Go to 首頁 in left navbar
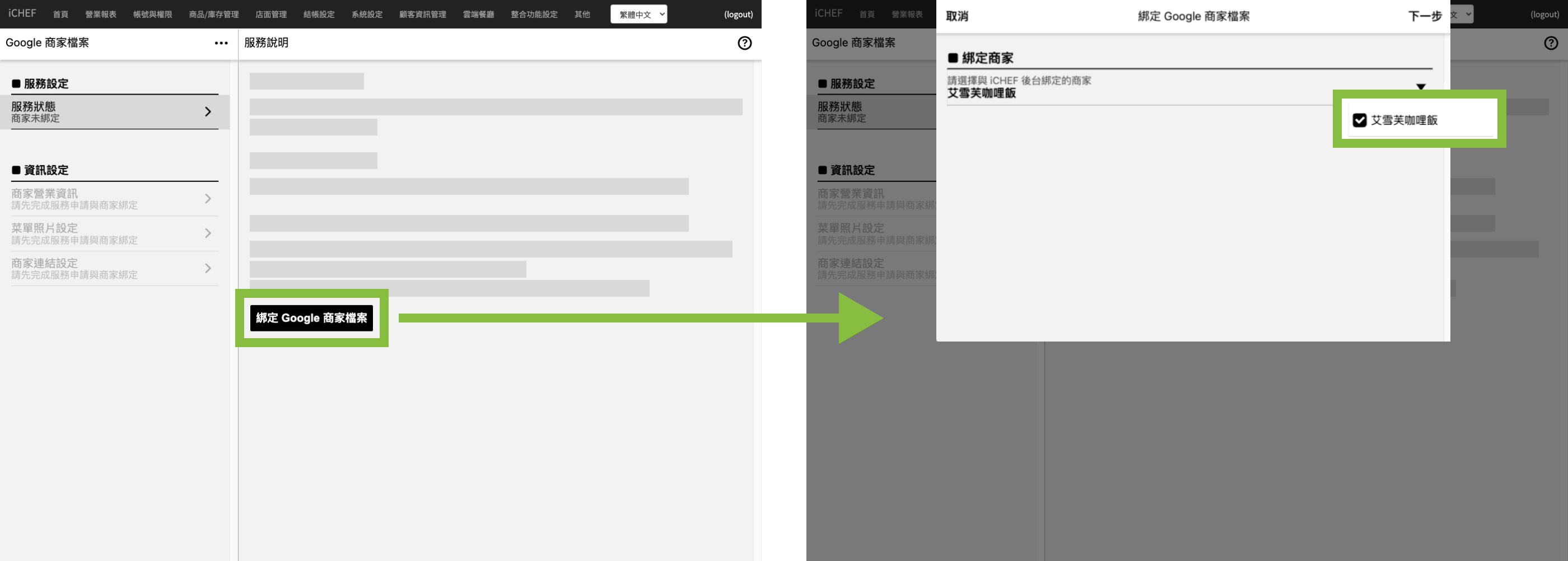 click(60, 15)
